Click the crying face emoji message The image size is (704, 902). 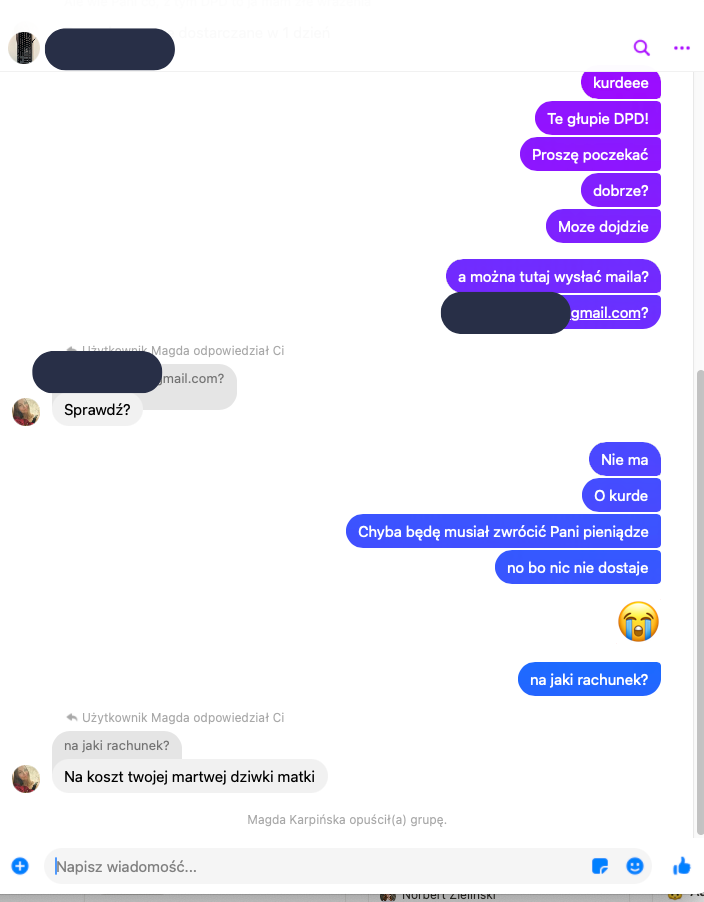638,621
